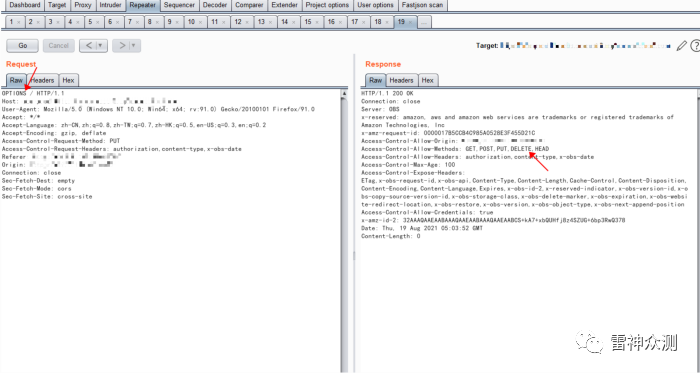Open the Project options tab
The width and height of the screenshot is (700, 374).
point(327,5)
